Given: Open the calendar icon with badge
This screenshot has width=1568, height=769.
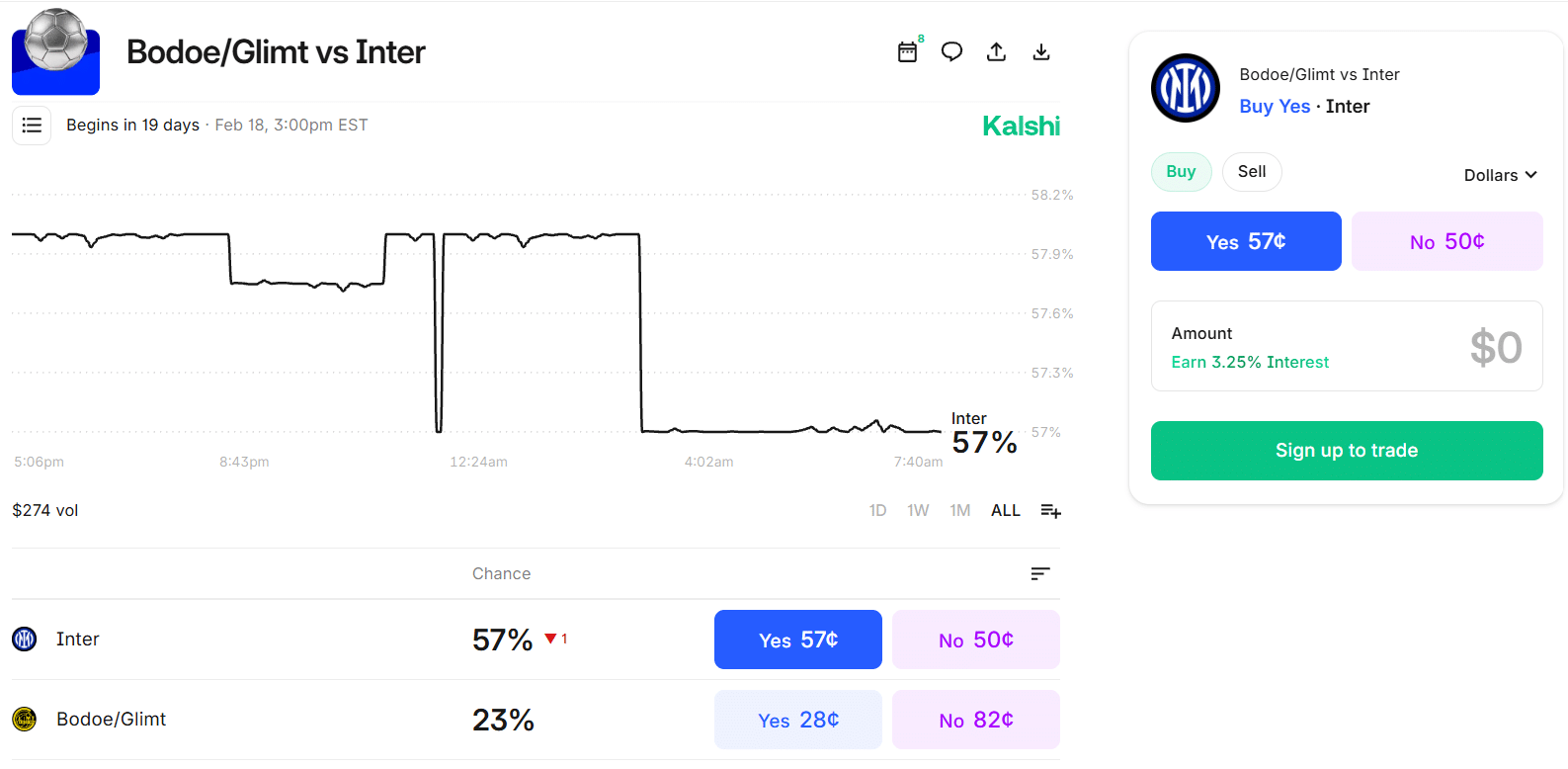Looking at the screenshot, I should click(x=907, y=52).
